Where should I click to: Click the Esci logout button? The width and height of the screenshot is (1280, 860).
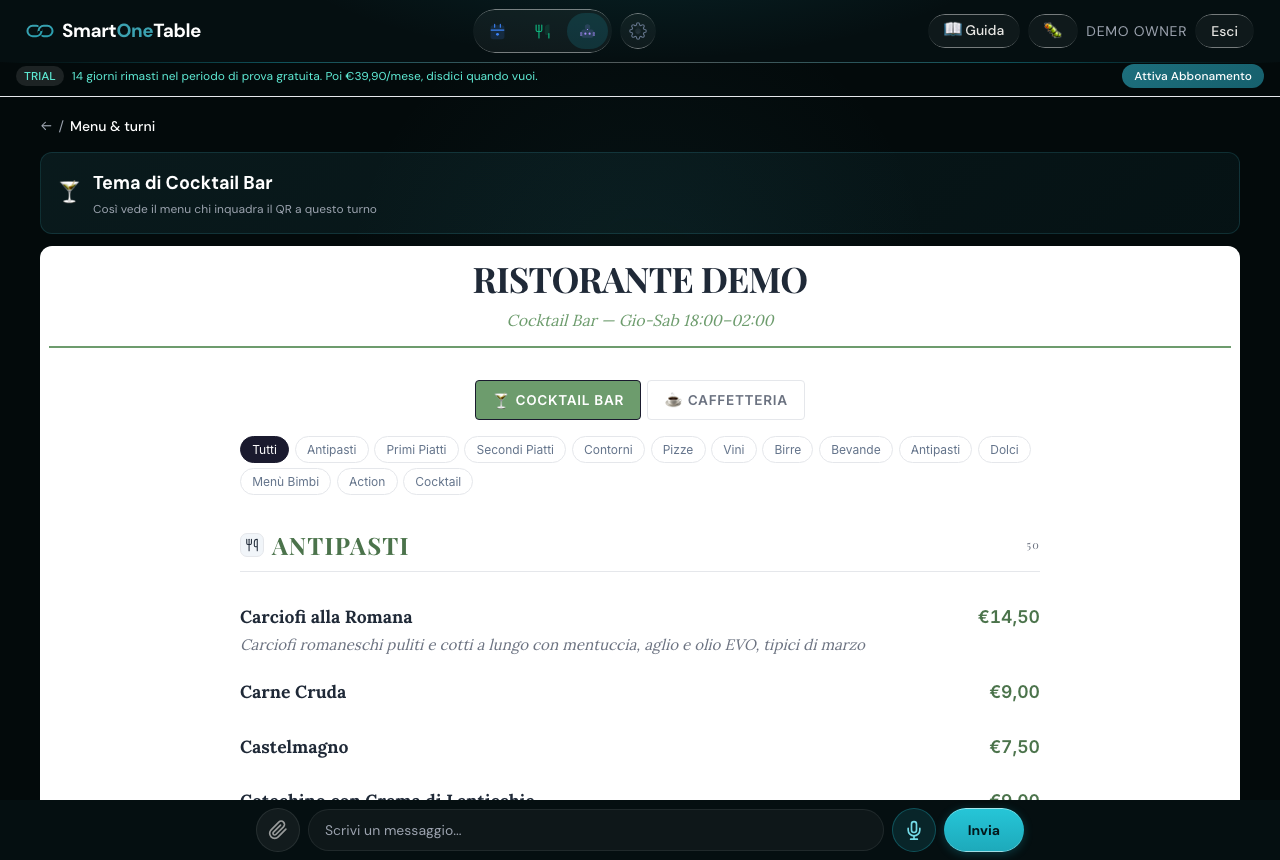(1224, 31)
